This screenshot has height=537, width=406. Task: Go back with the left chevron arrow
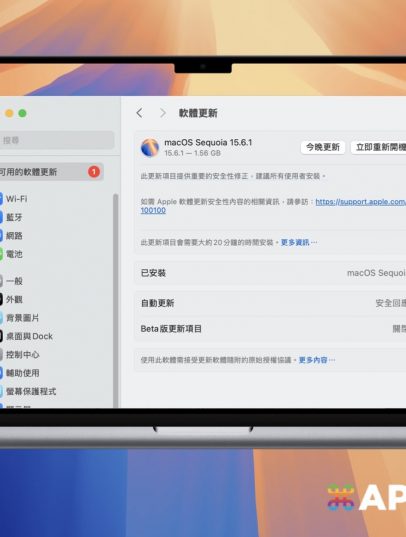click(139, 113)
